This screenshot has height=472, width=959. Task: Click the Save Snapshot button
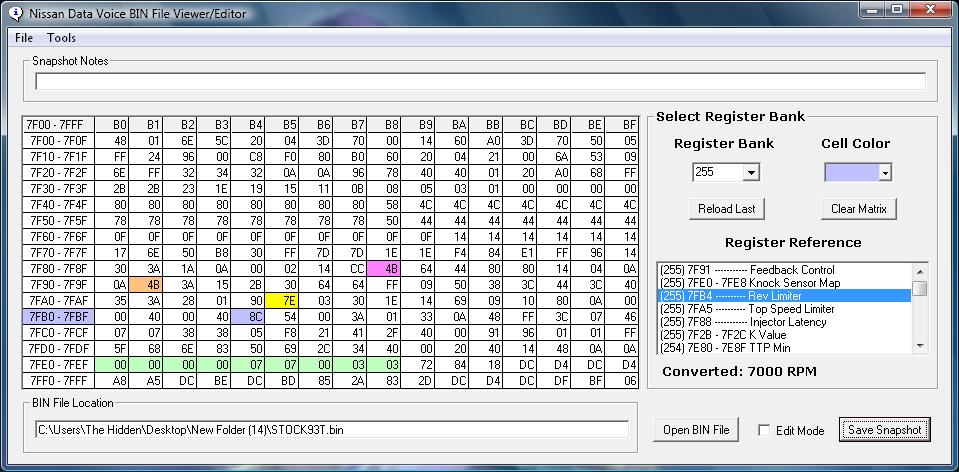point(884,430)
